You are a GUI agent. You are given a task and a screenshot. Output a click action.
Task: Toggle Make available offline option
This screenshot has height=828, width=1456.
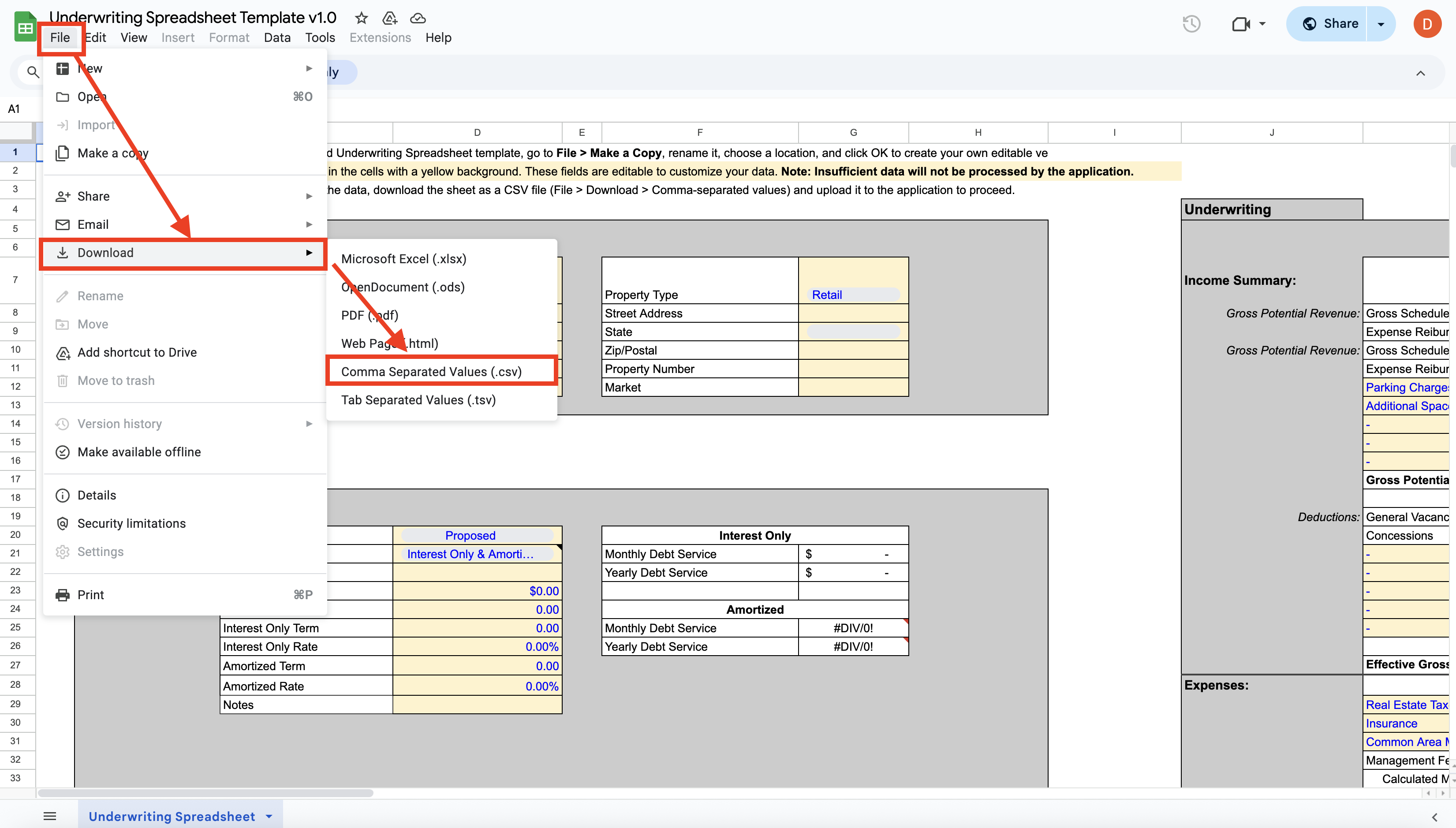pos(139,452)
